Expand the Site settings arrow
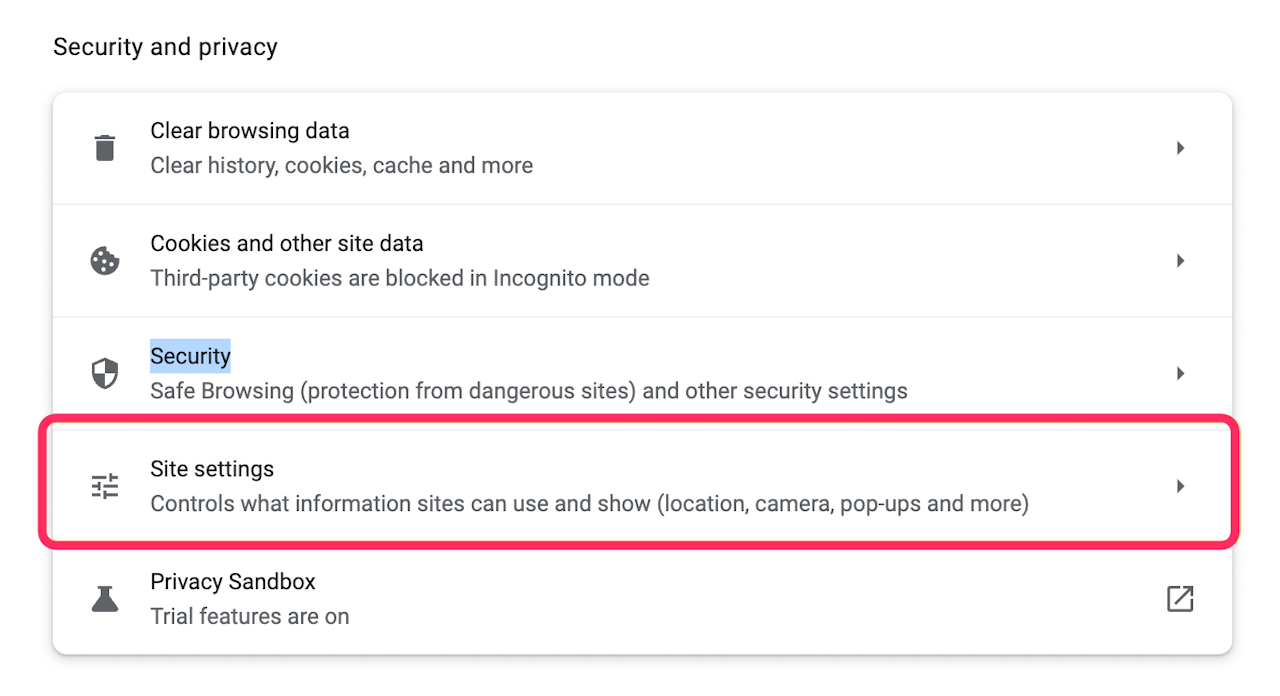The width and height of the screenshot is (1280, 696). (x=1180, y=486)
